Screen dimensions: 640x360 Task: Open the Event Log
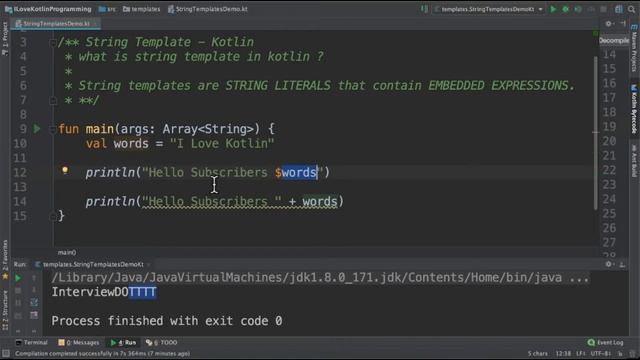[605, 342]
